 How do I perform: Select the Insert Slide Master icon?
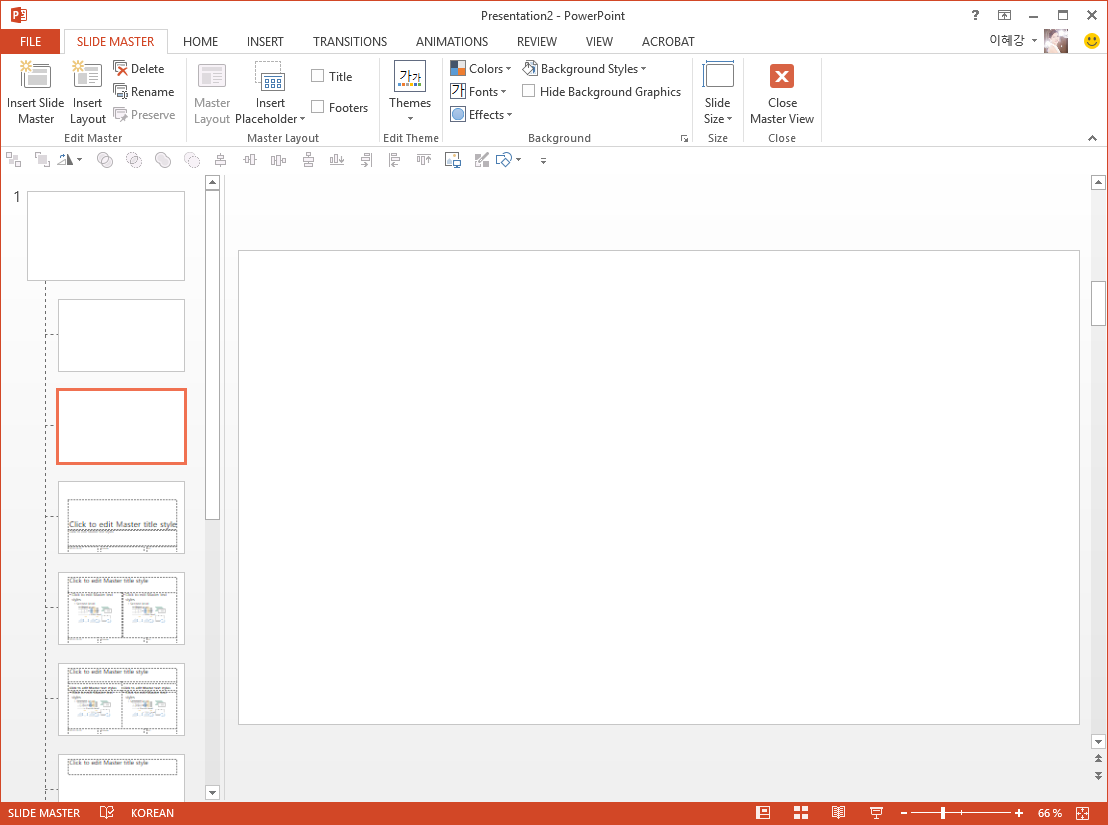[35, 90]
